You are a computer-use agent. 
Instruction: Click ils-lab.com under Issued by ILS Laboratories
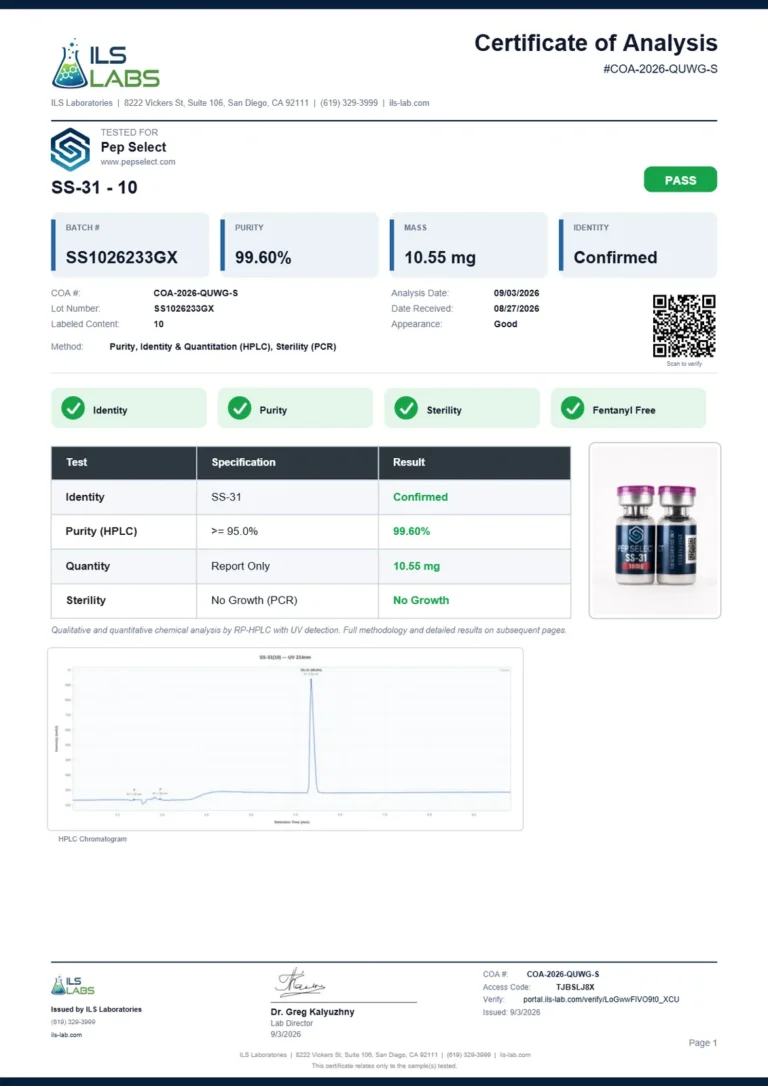pos(66,1035)
